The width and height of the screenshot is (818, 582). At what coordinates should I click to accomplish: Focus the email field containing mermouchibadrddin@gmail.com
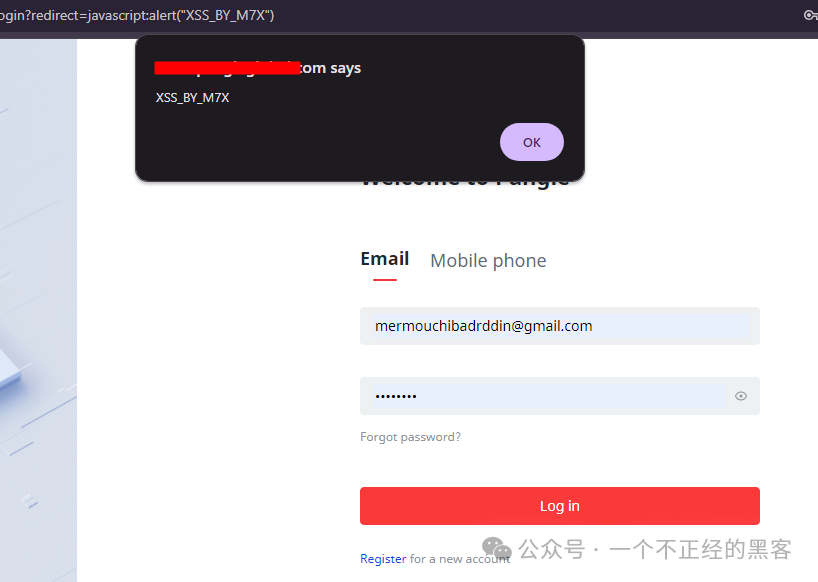coord(560,326)
